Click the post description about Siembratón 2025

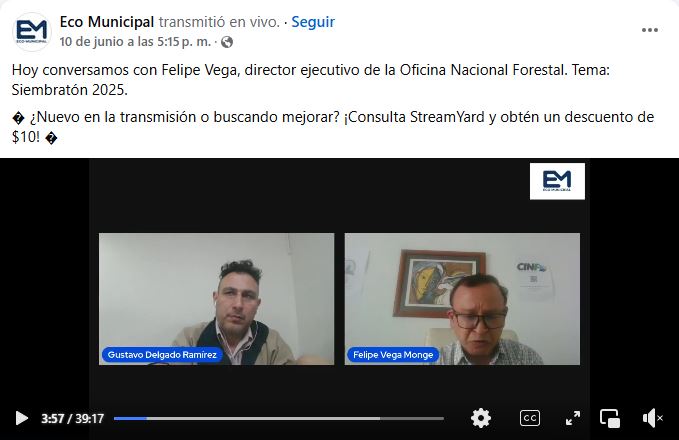tap(310, 80)
